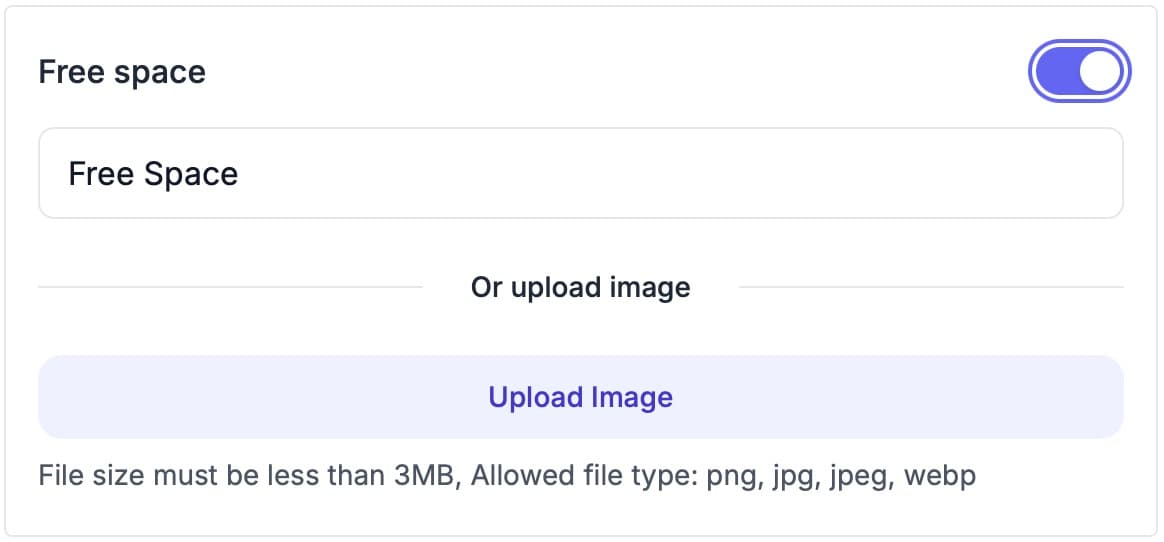
Task: Click the divider line right of "Or upload image"
Action: click(x=930, y=288)
